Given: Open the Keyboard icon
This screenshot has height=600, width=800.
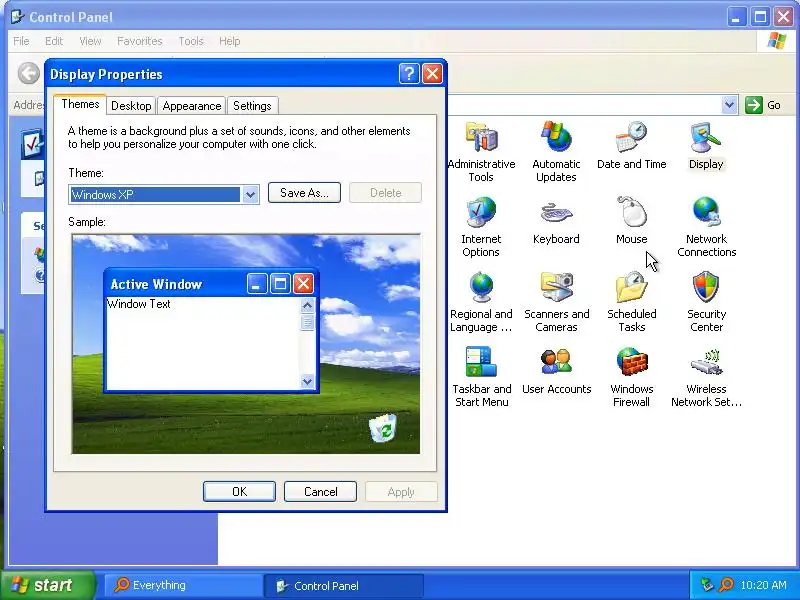Looking at the screenshot, I should point(556,212).
